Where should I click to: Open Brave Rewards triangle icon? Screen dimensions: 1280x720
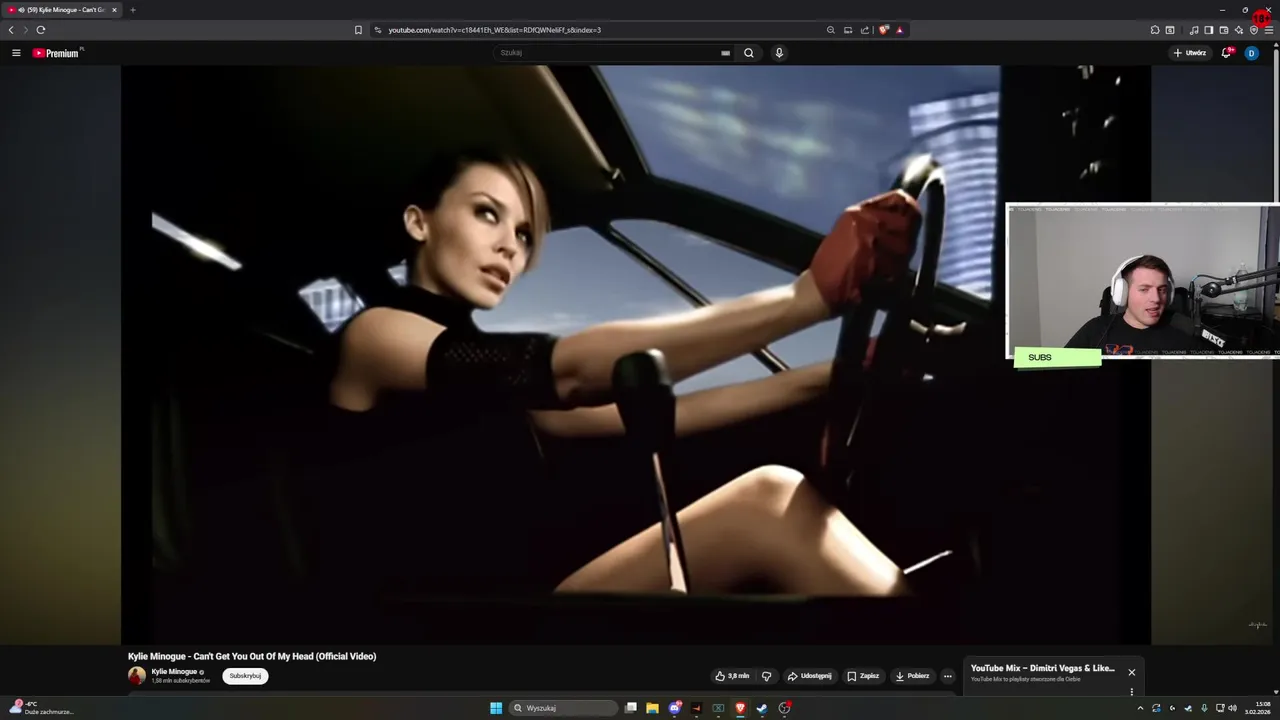900,30
